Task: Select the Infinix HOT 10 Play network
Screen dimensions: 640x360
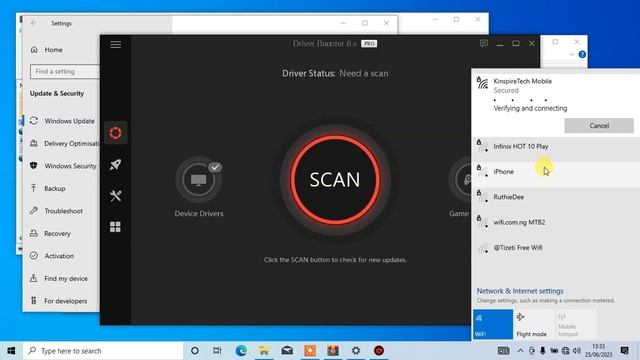Action: click(x=556, y=147)
